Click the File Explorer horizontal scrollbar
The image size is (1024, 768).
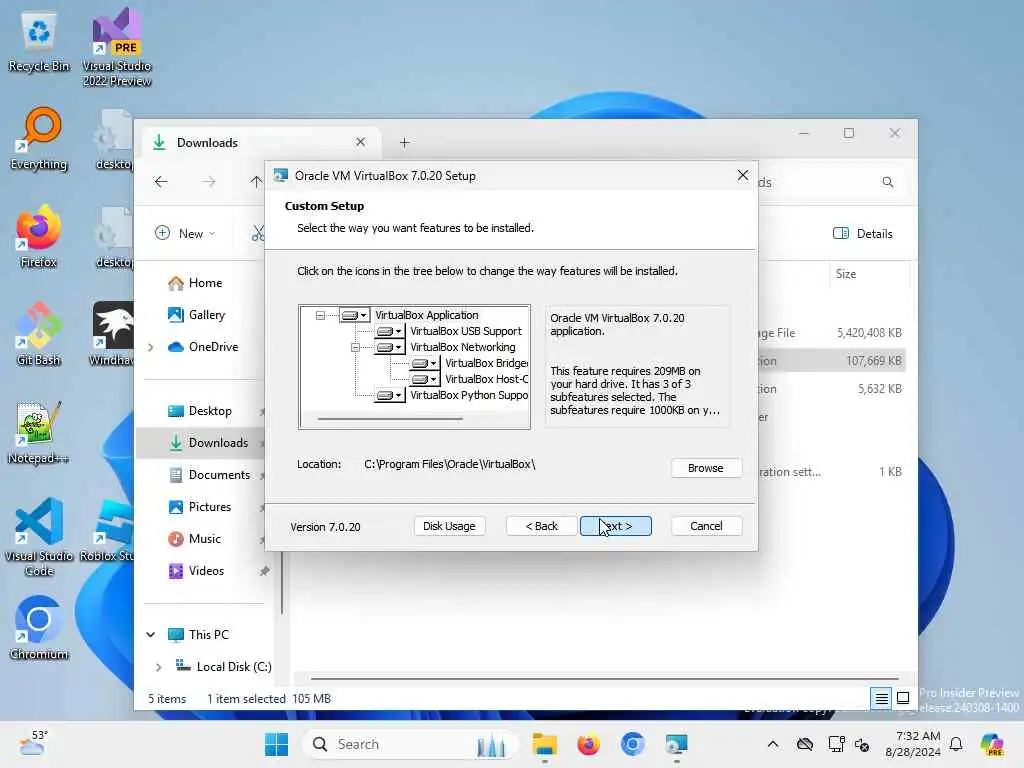click(605, 679)
